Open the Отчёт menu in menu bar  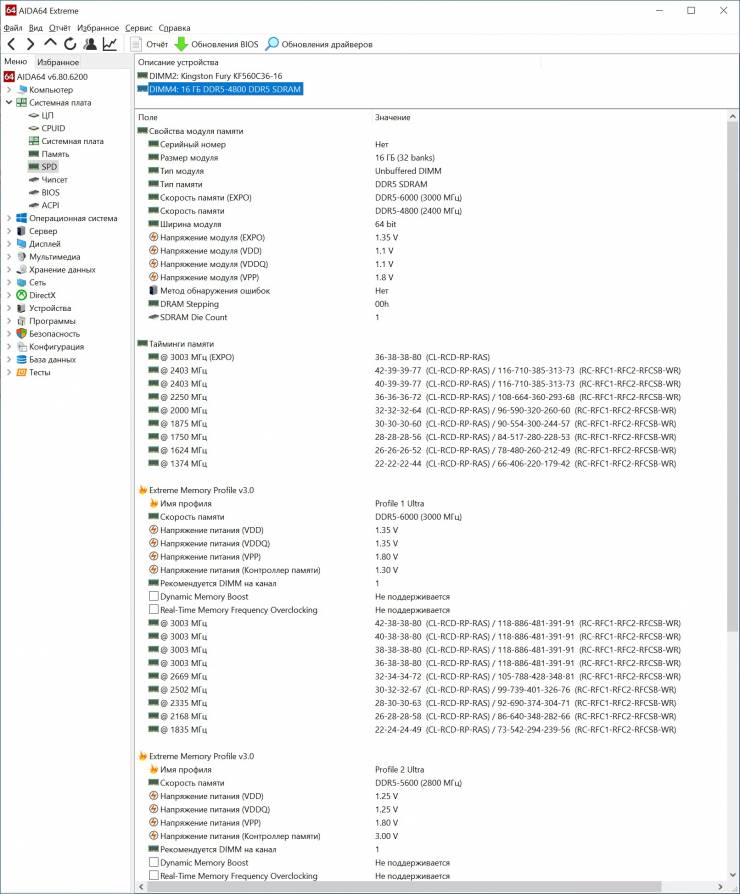pos(59,27)
